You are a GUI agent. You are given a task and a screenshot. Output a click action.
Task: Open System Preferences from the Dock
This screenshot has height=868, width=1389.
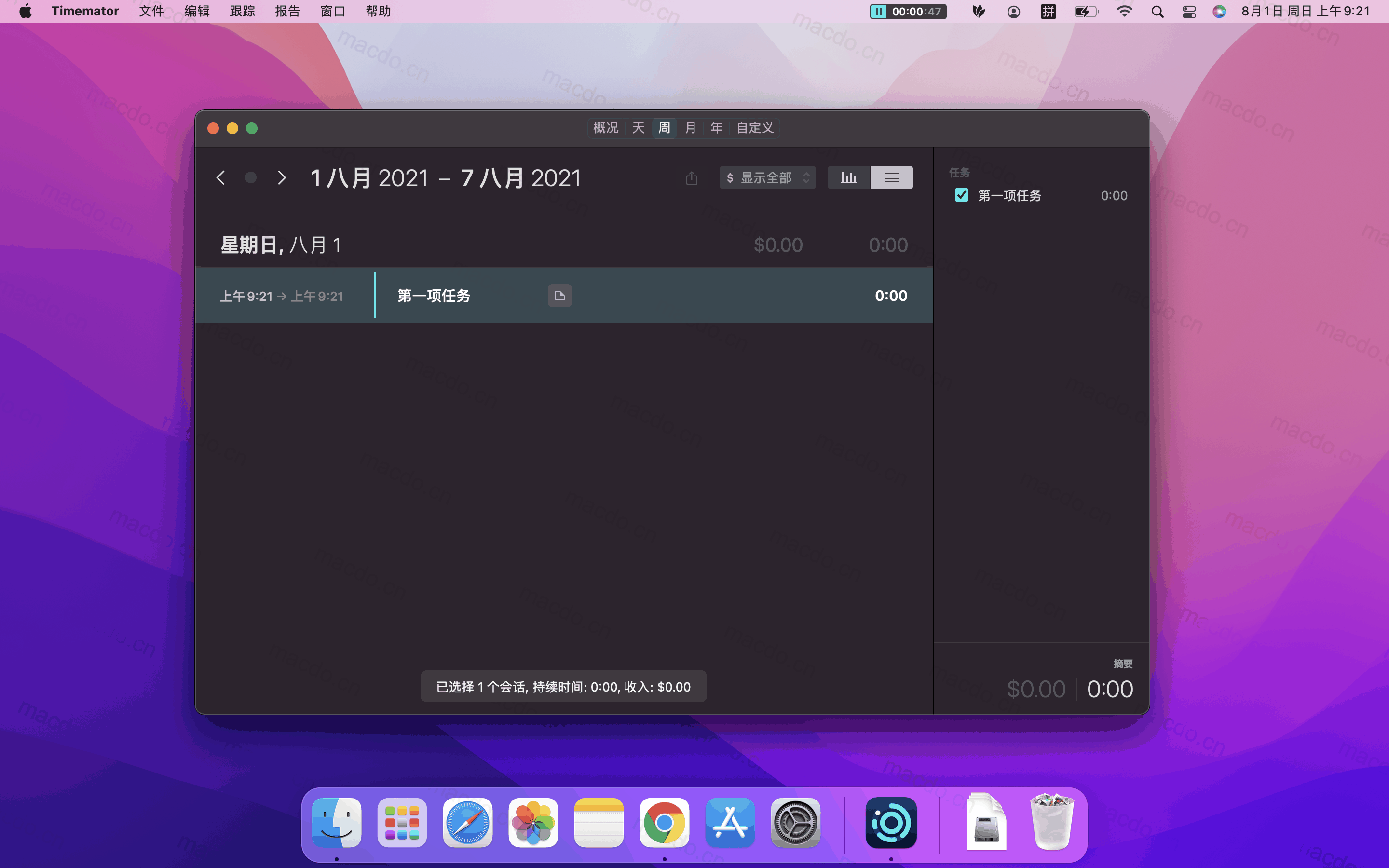click(x=795, y=822)
